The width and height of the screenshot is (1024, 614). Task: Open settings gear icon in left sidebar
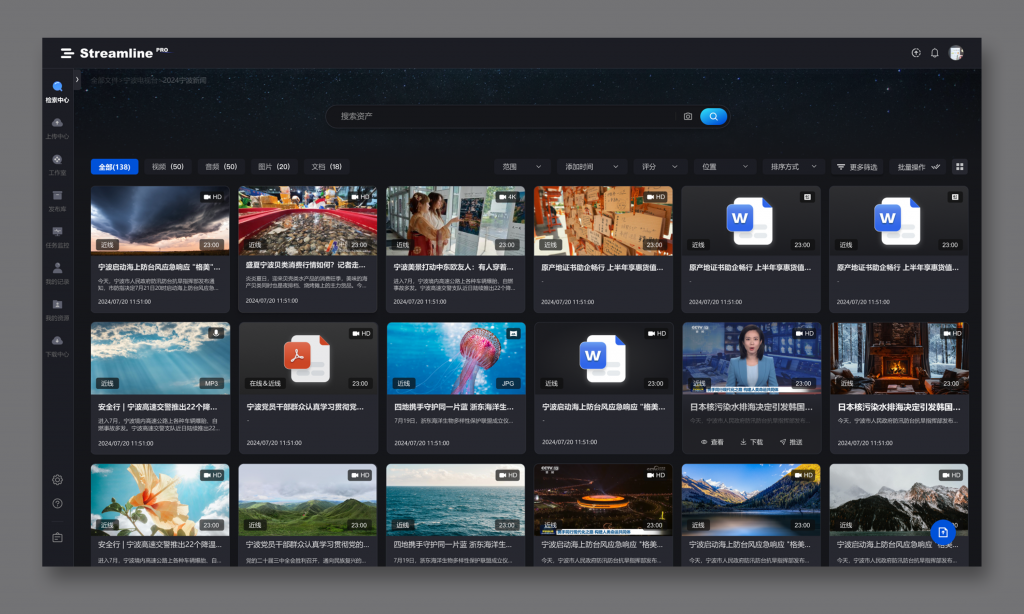tap(57, 480)
